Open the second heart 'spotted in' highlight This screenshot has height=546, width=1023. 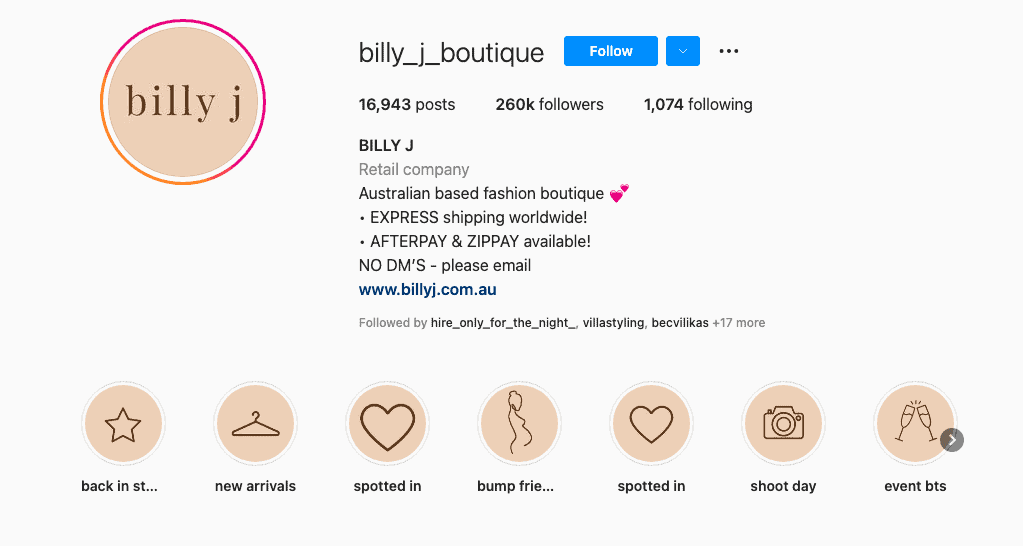pos(651,425)
